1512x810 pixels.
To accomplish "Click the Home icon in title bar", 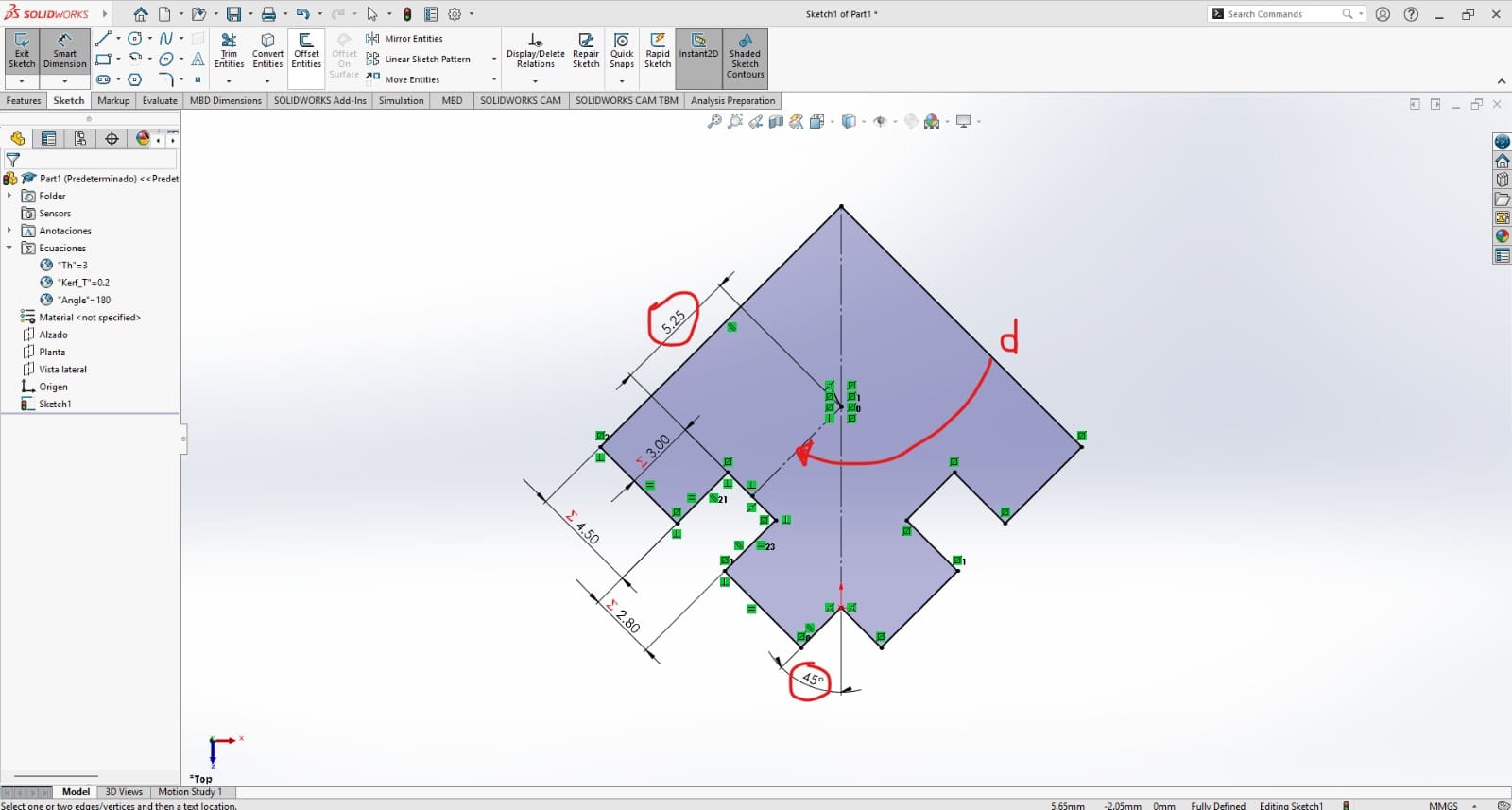I will pos(141,14).
